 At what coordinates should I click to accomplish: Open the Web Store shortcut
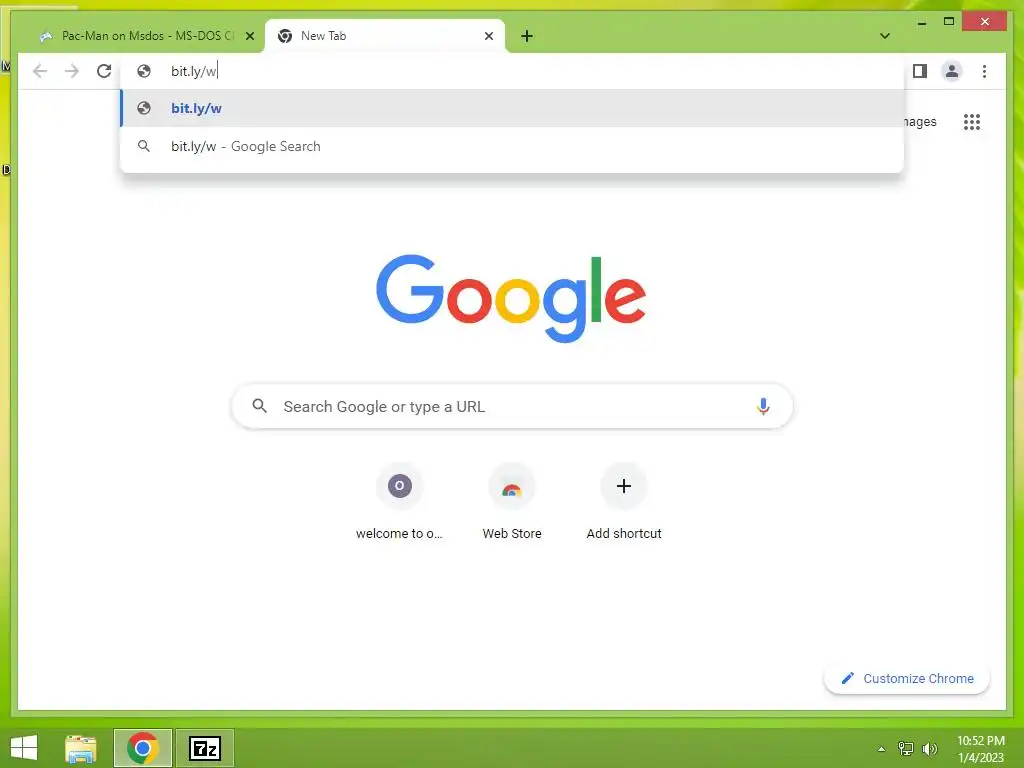click(512, 503)
